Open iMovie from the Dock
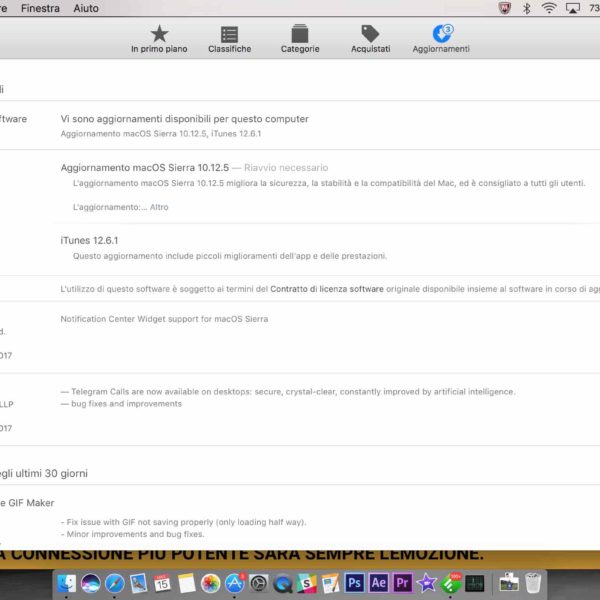The image size is (600, 600). tap(426, 583)
